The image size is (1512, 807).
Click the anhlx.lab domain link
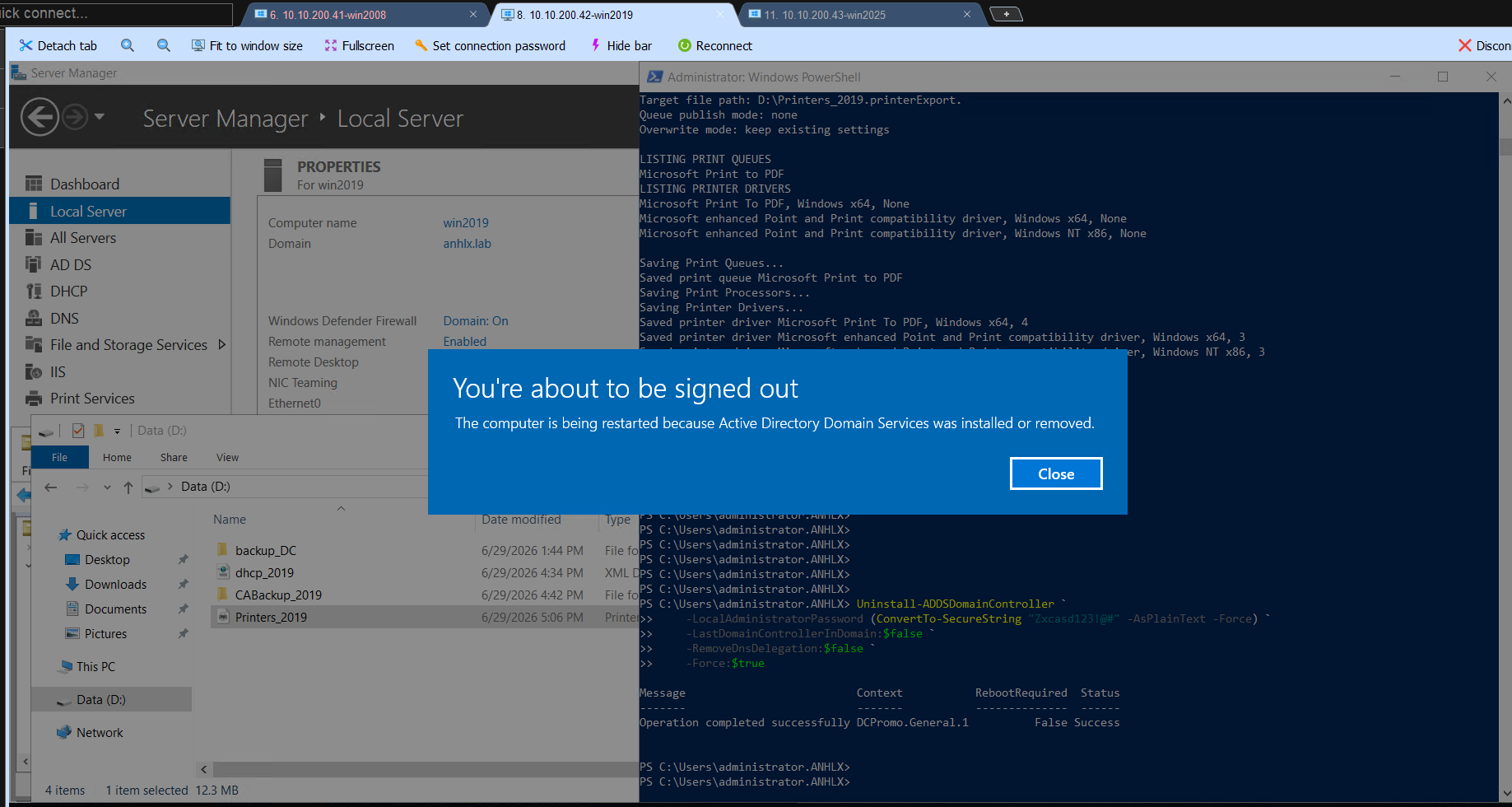[467, 244]
